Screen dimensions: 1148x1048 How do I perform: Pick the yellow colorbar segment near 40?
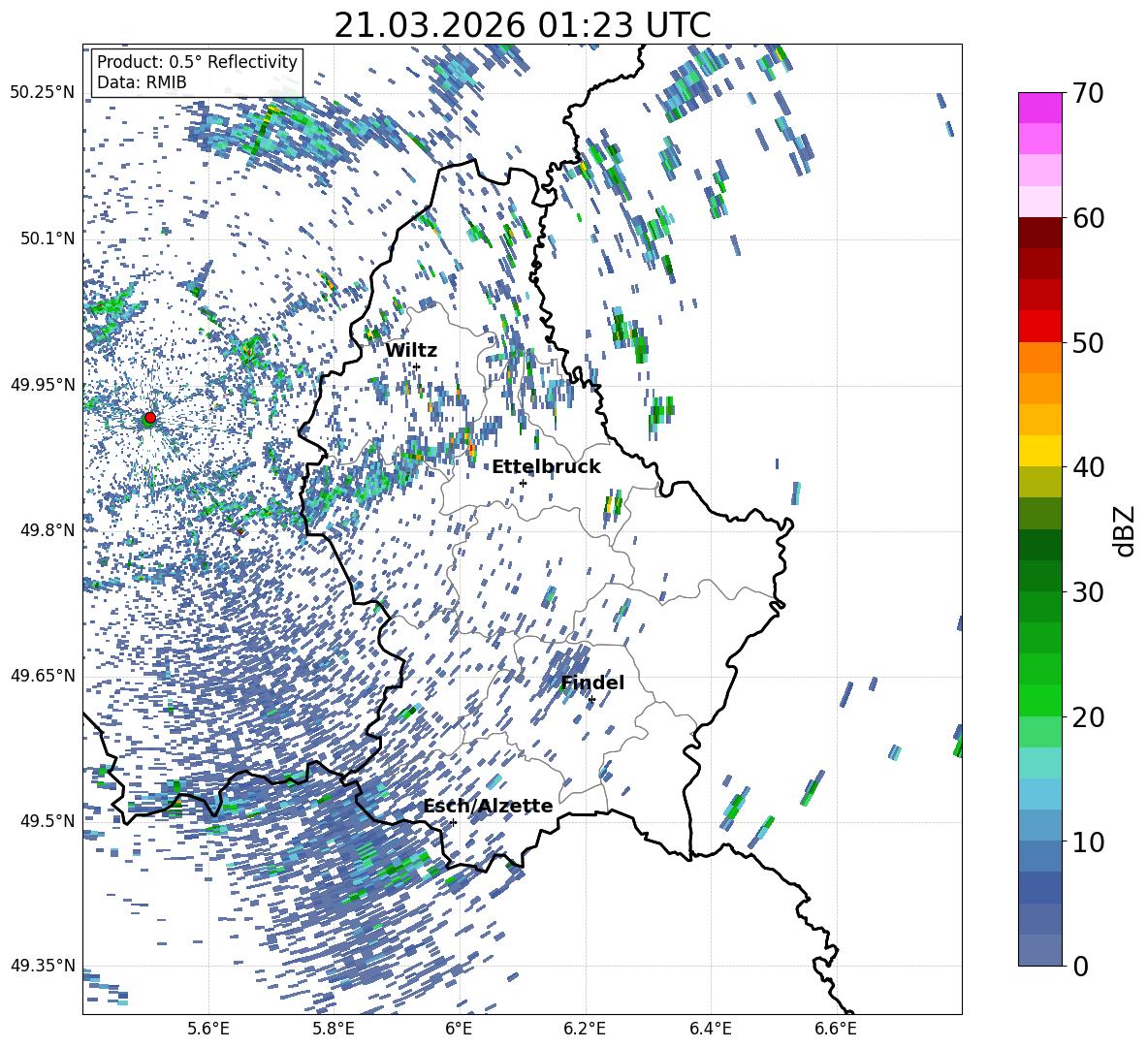(x=1040, y=451)
